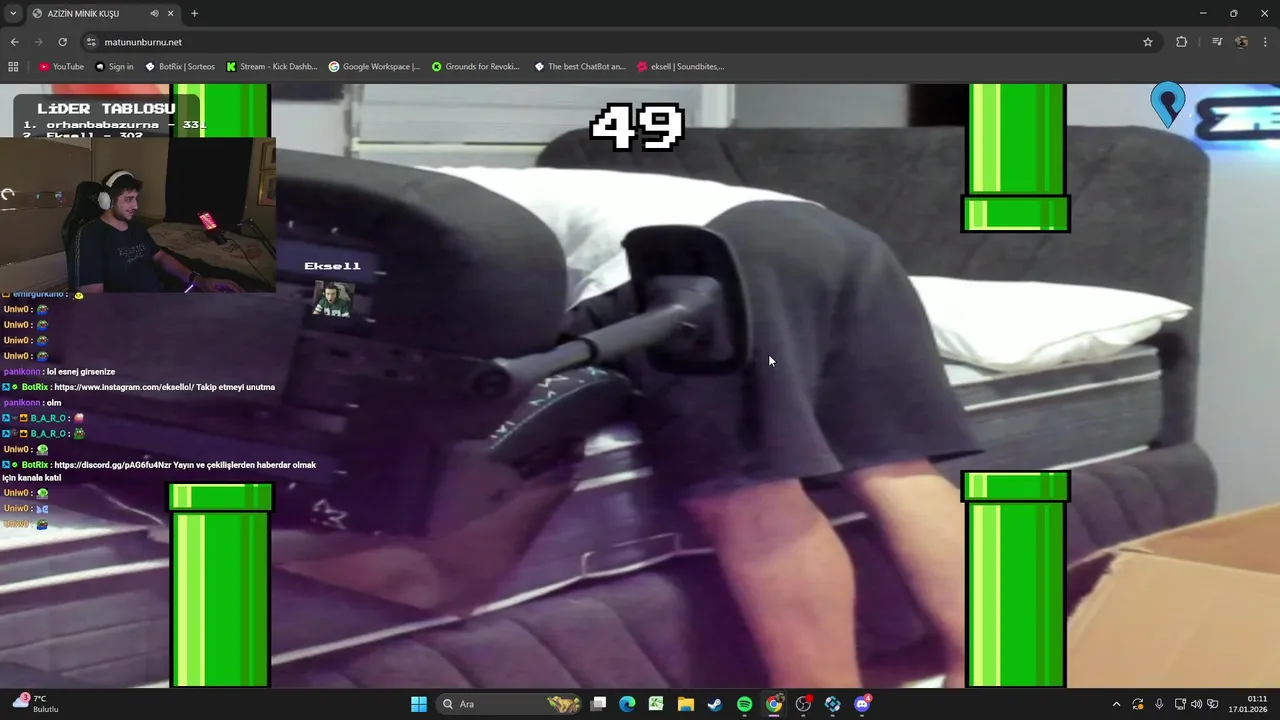This screenshot has width=1280, height=720.
Task: Open the YouTube bookmark
Action: (x=61, y=67)
